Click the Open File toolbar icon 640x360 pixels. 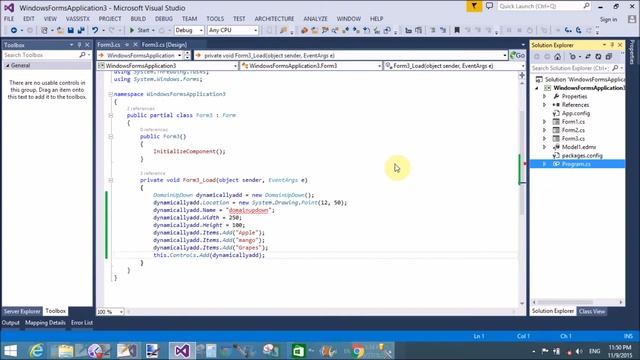click(60, 30)
